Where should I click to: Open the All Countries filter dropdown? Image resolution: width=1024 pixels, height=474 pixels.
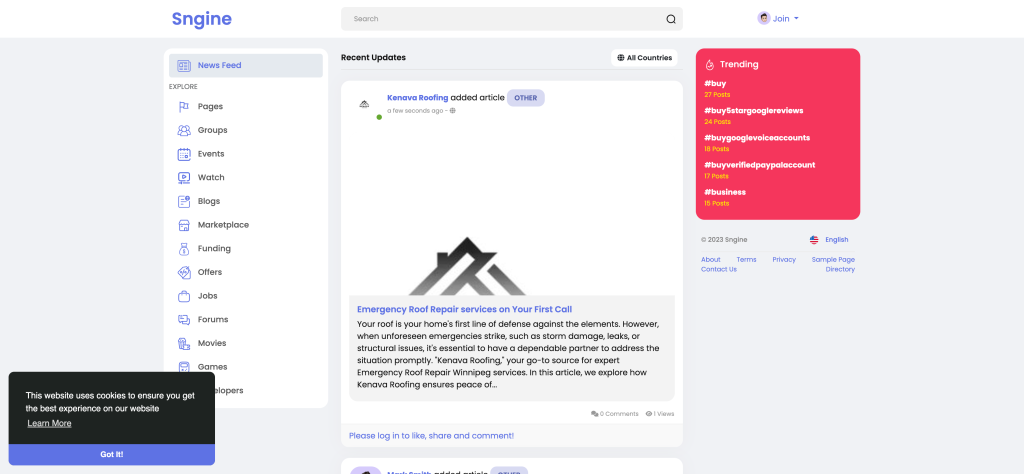645,57
